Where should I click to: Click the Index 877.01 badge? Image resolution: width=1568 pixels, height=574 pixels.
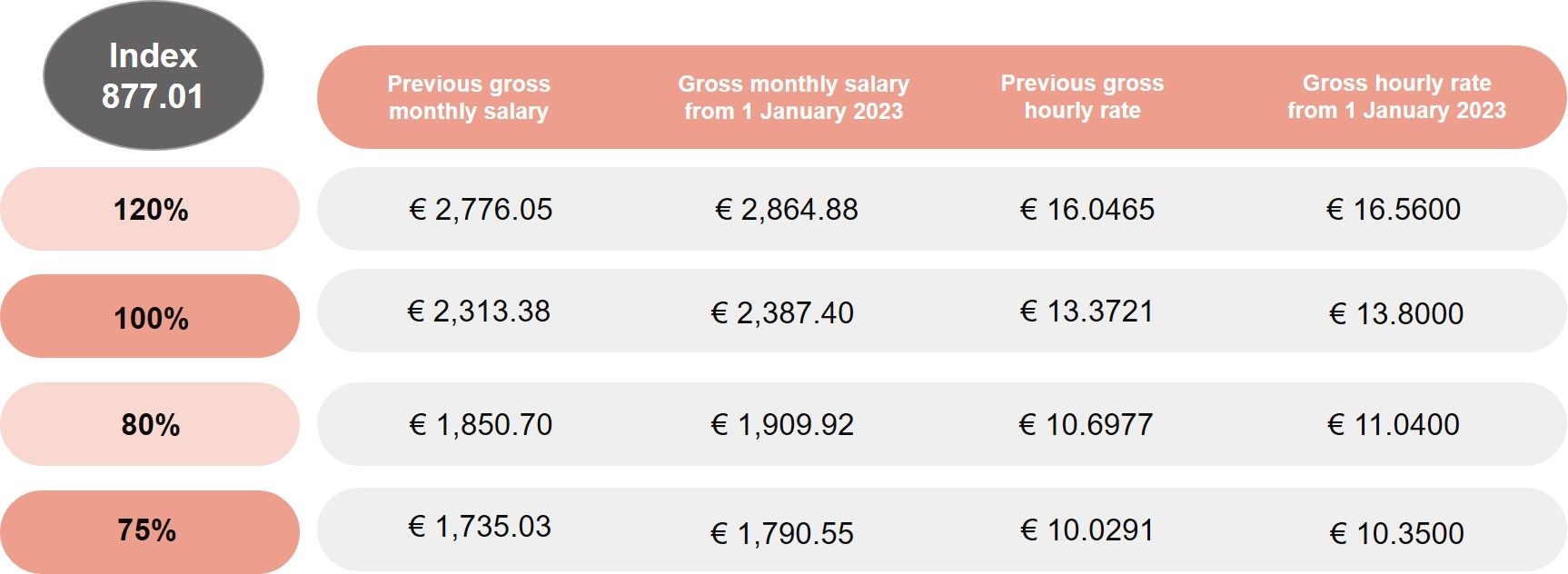click(153, 76)
